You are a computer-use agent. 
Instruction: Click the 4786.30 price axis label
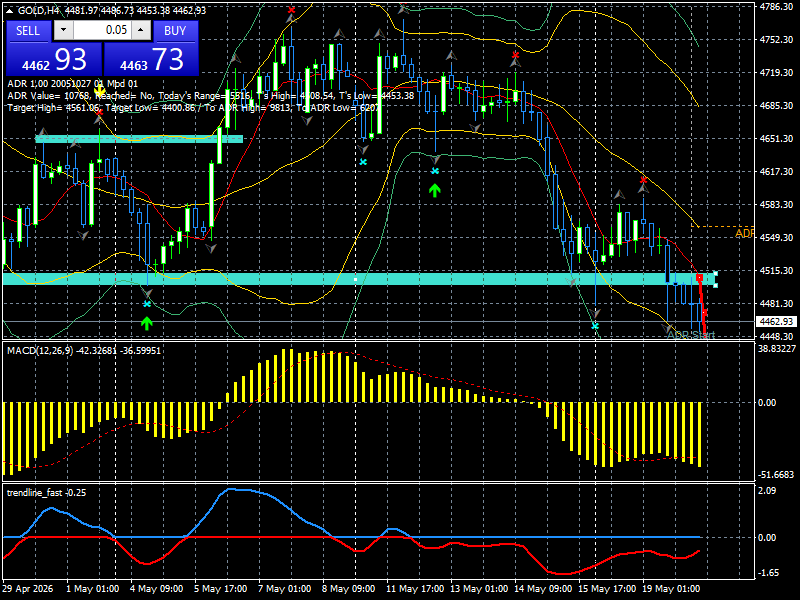[776, 7]
